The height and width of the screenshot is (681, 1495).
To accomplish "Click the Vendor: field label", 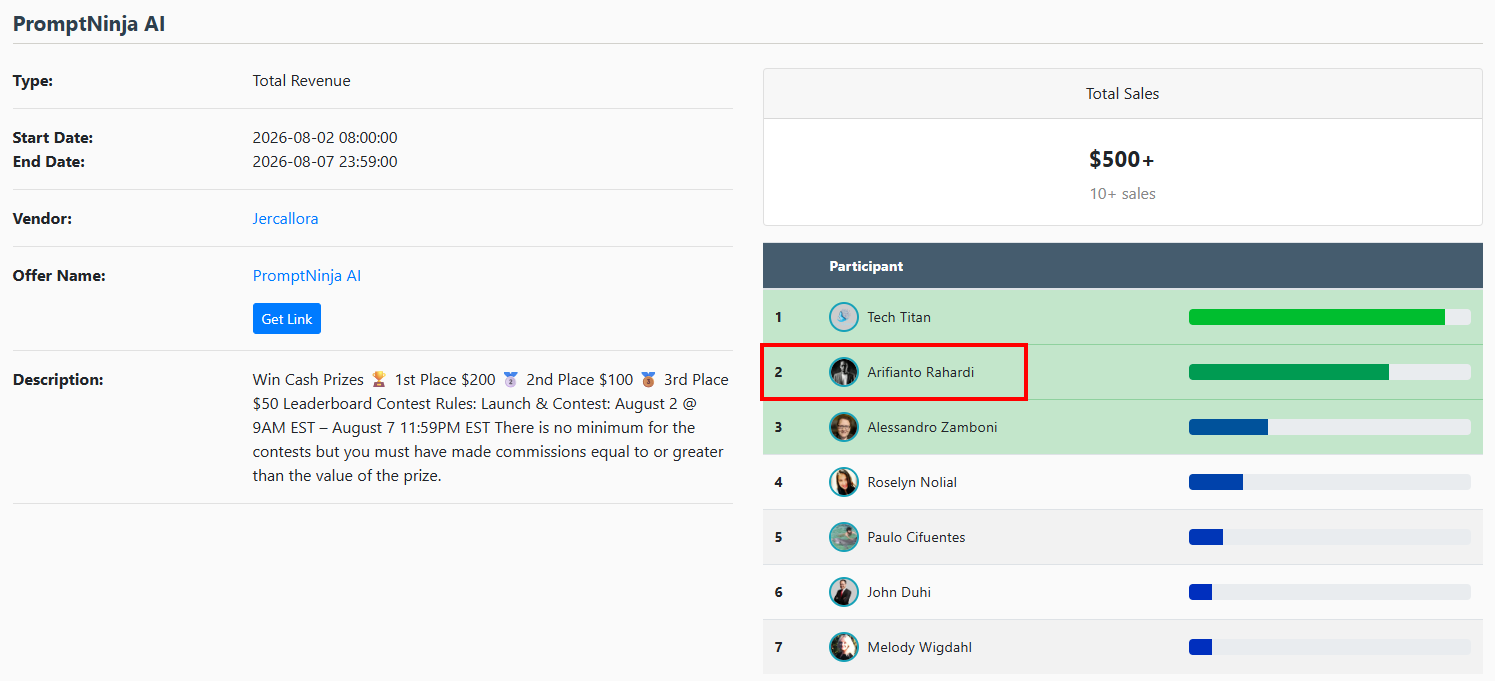I will pos(42,218).
